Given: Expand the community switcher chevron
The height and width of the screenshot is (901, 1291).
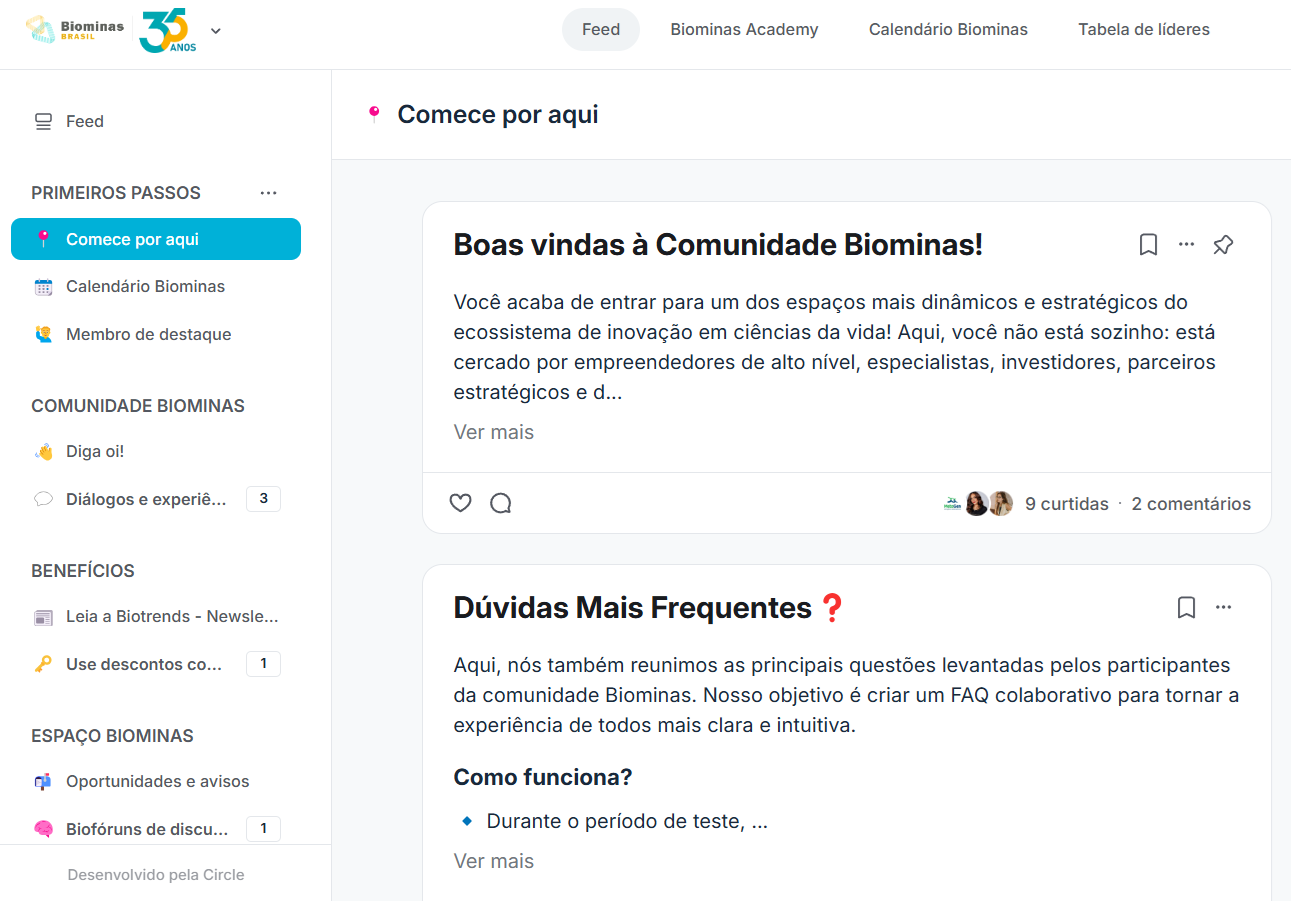Looking at the screenshot, I should (x=216, y=30).
